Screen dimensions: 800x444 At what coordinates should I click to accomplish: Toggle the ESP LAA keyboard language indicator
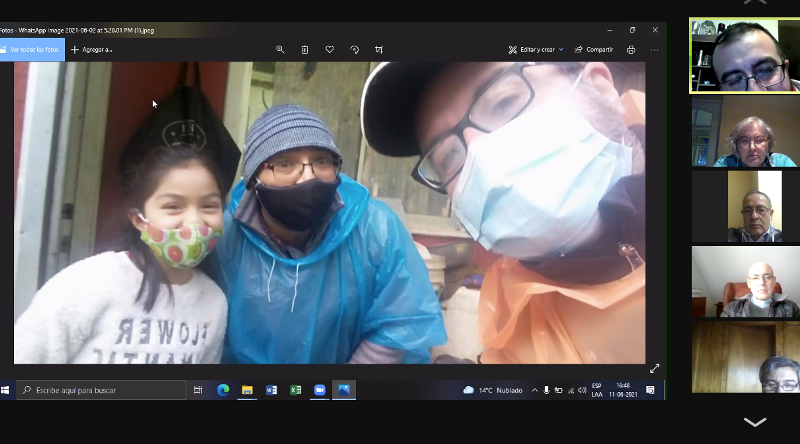pyautogui.click(x=597, y=390)
